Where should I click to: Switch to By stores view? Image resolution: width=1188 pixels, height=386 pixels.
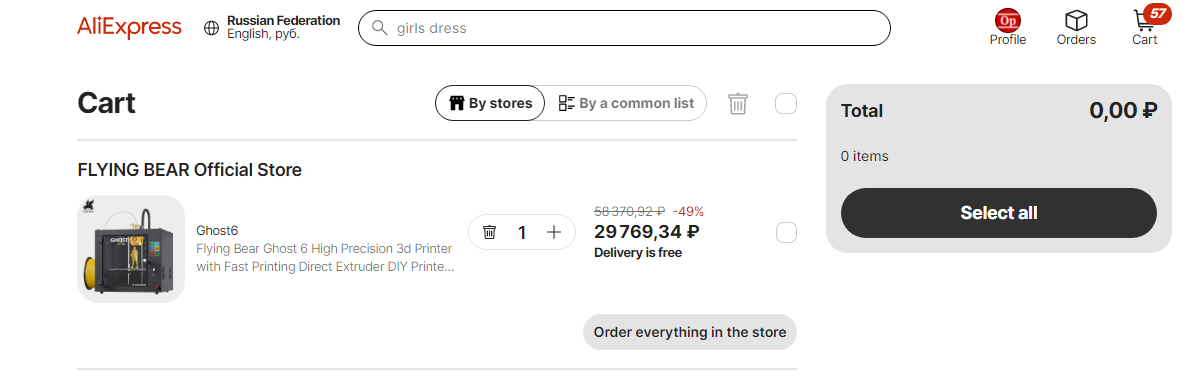[490, 103]
